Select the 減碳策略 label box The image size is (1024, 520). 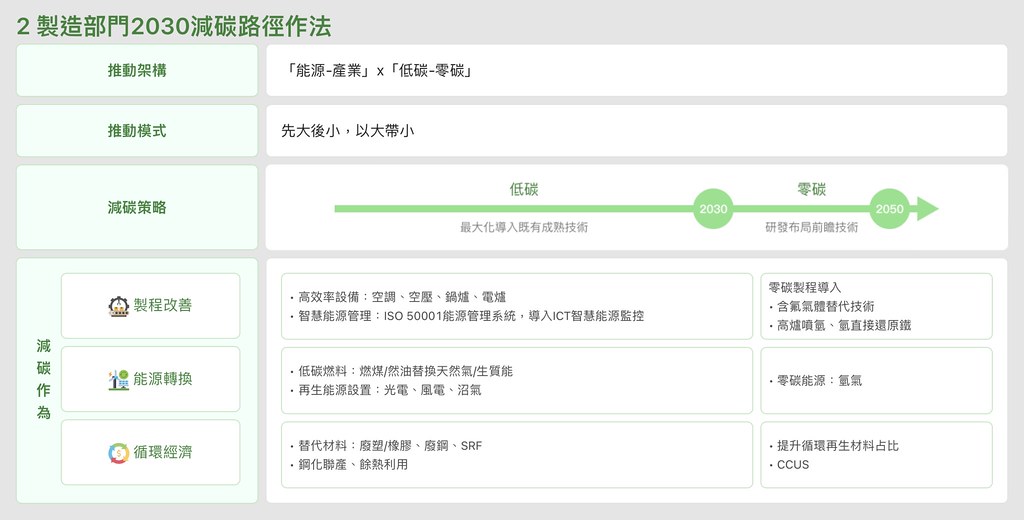coord(137,208)
